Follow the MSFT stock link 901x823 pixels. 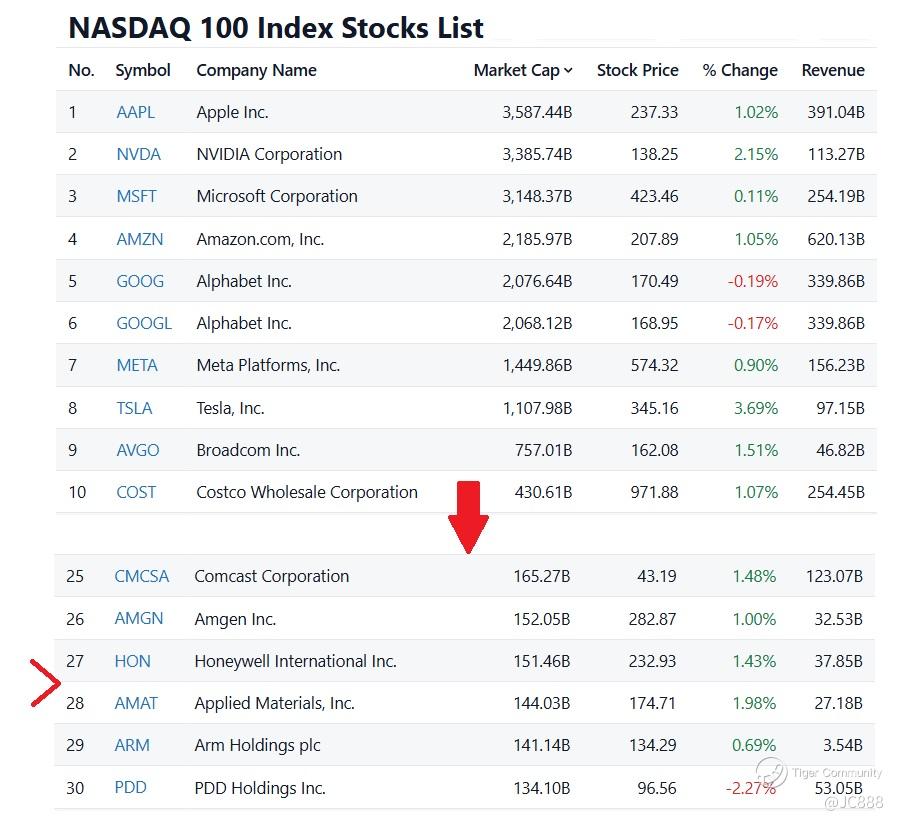pos(136,196)
